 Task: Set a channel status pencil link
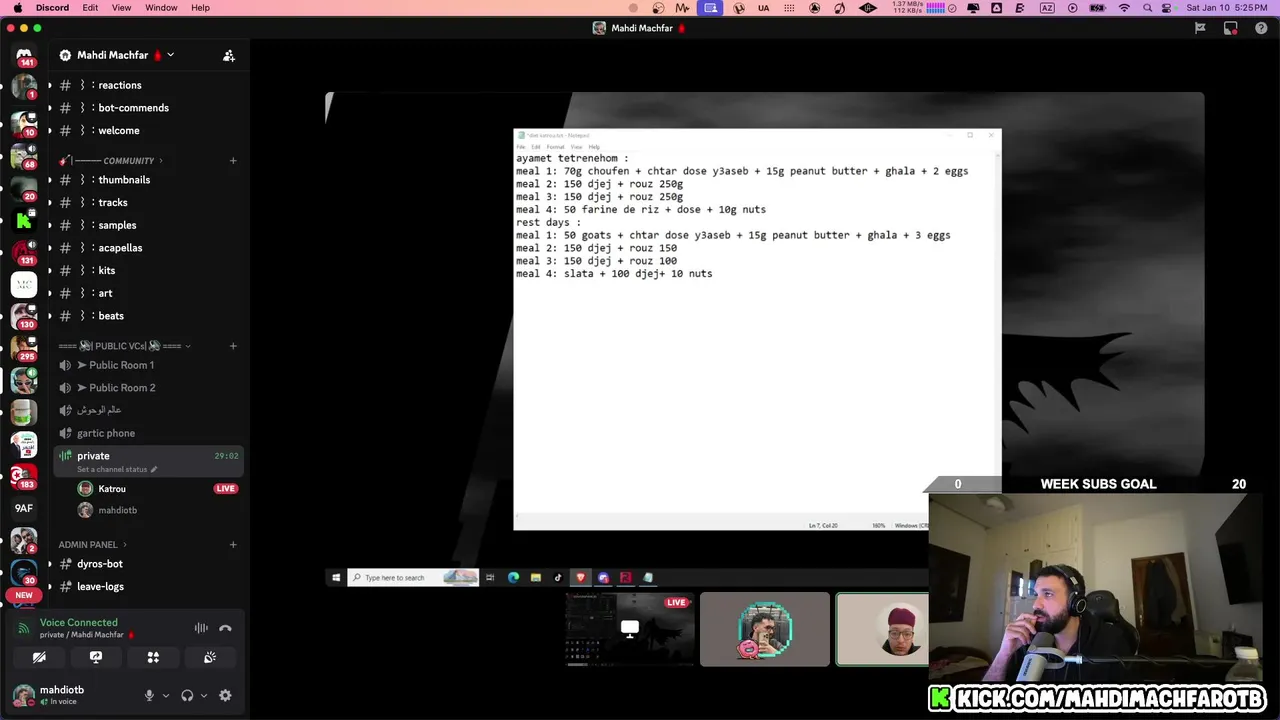coord(117,469)
